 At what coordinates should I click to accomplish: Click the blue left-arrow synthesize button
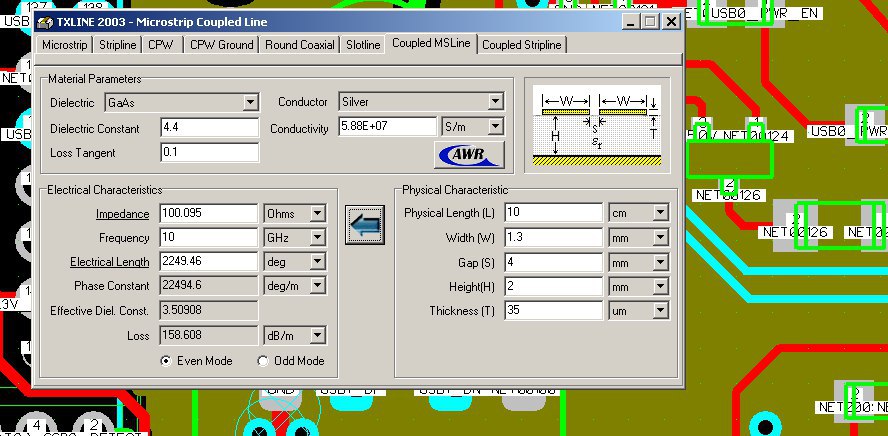pos(365,225)
